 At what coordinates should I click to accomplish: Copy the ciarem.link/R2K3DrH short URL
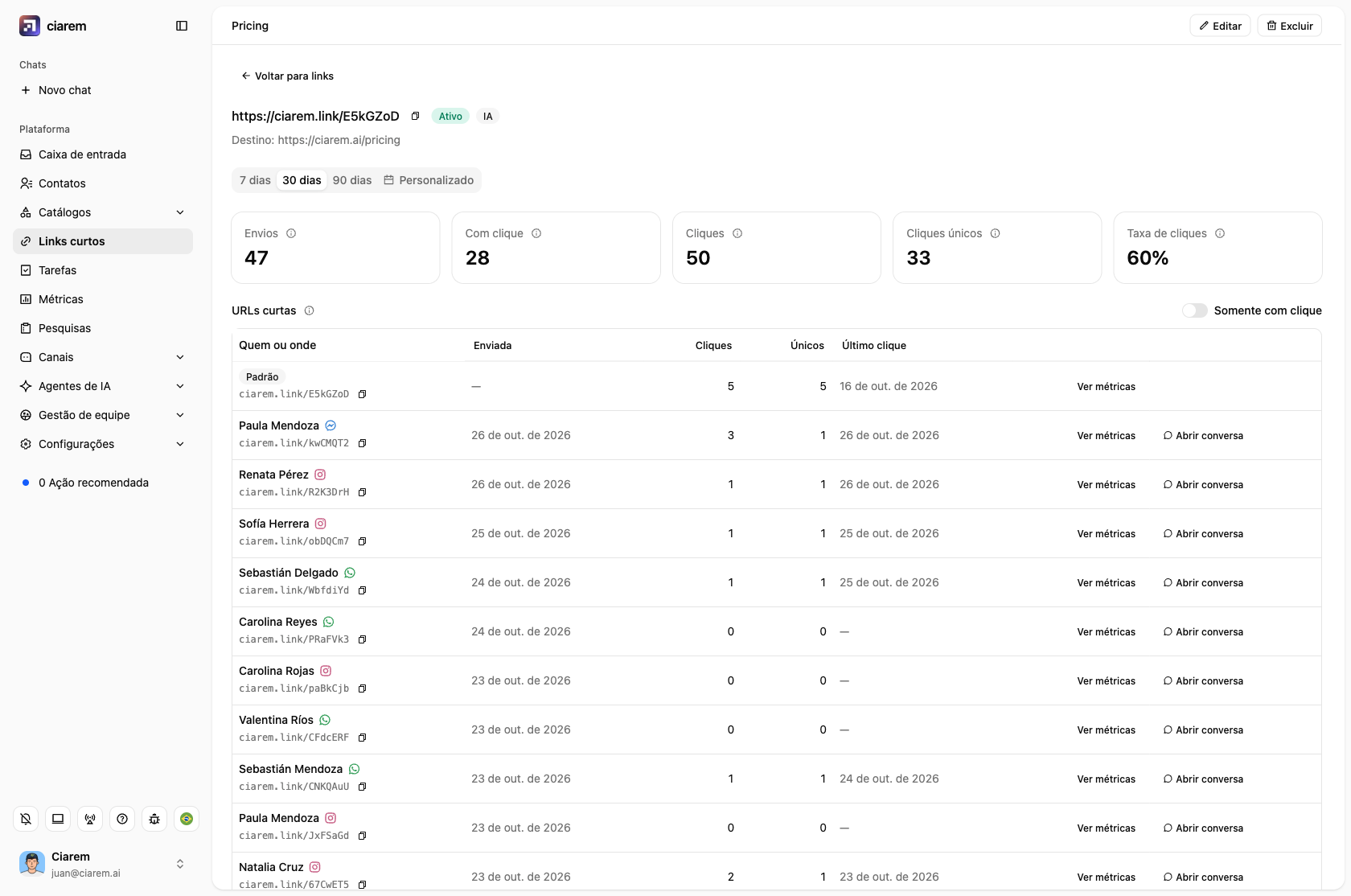click(x=362, y=492)
